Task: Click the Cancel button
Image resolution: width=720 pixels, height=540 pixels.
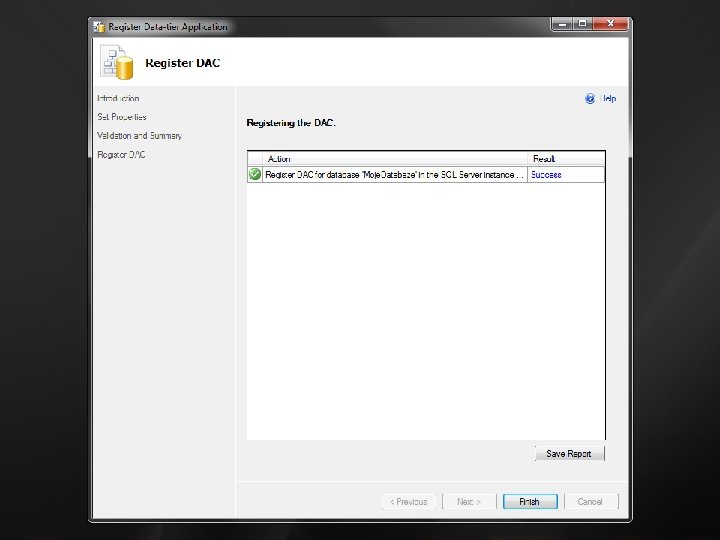Action: pos(591,501)
